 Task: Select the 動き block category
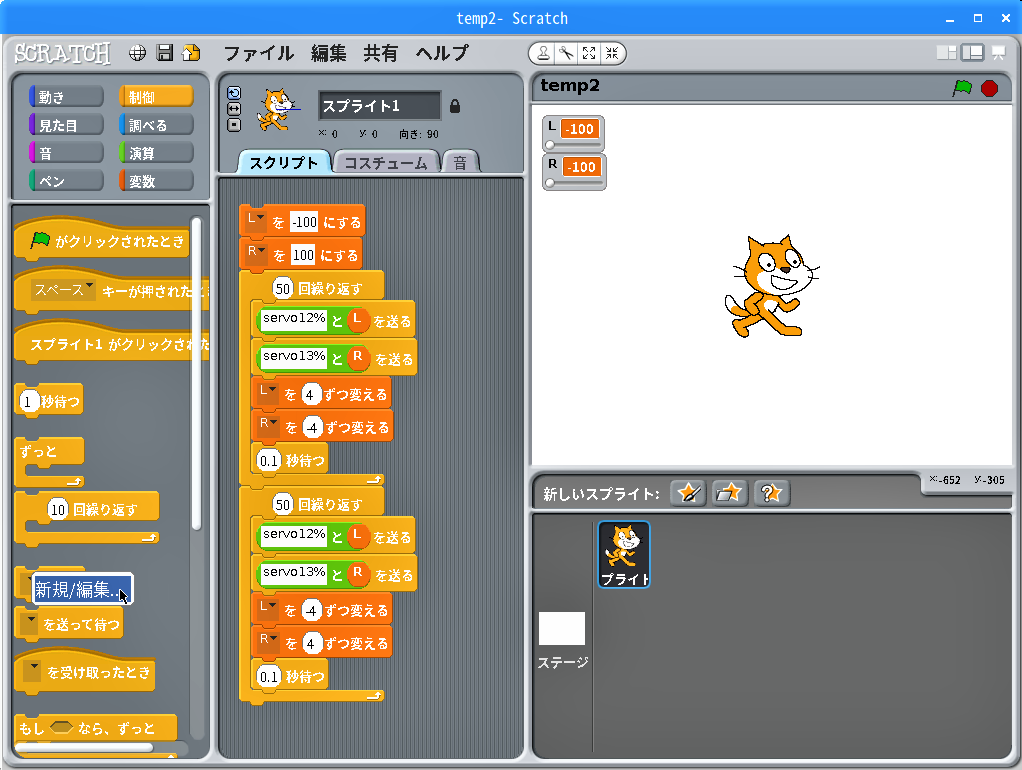tap(66, 96)
